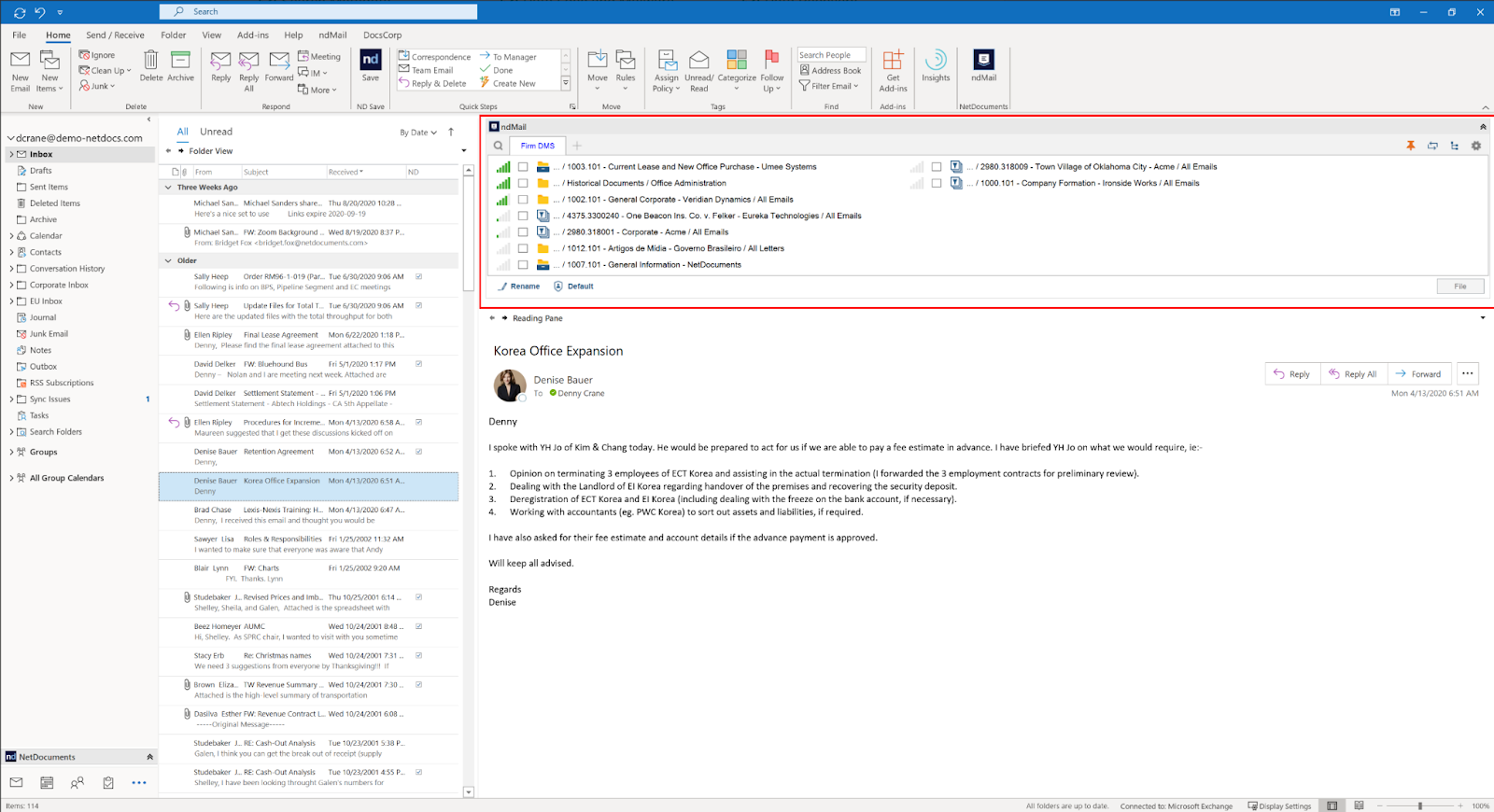Click the ndMail panel search magnifier
This screenshot has height=812, width=1494.
pyautogui.click(x=499, y=146)
